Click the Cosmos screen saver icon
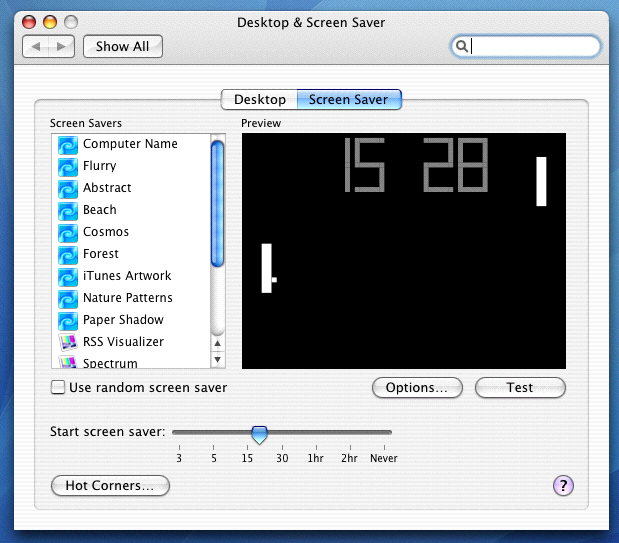Image resolution: width=619 pixels, height=543 pixels. click(x=68, y=233)
